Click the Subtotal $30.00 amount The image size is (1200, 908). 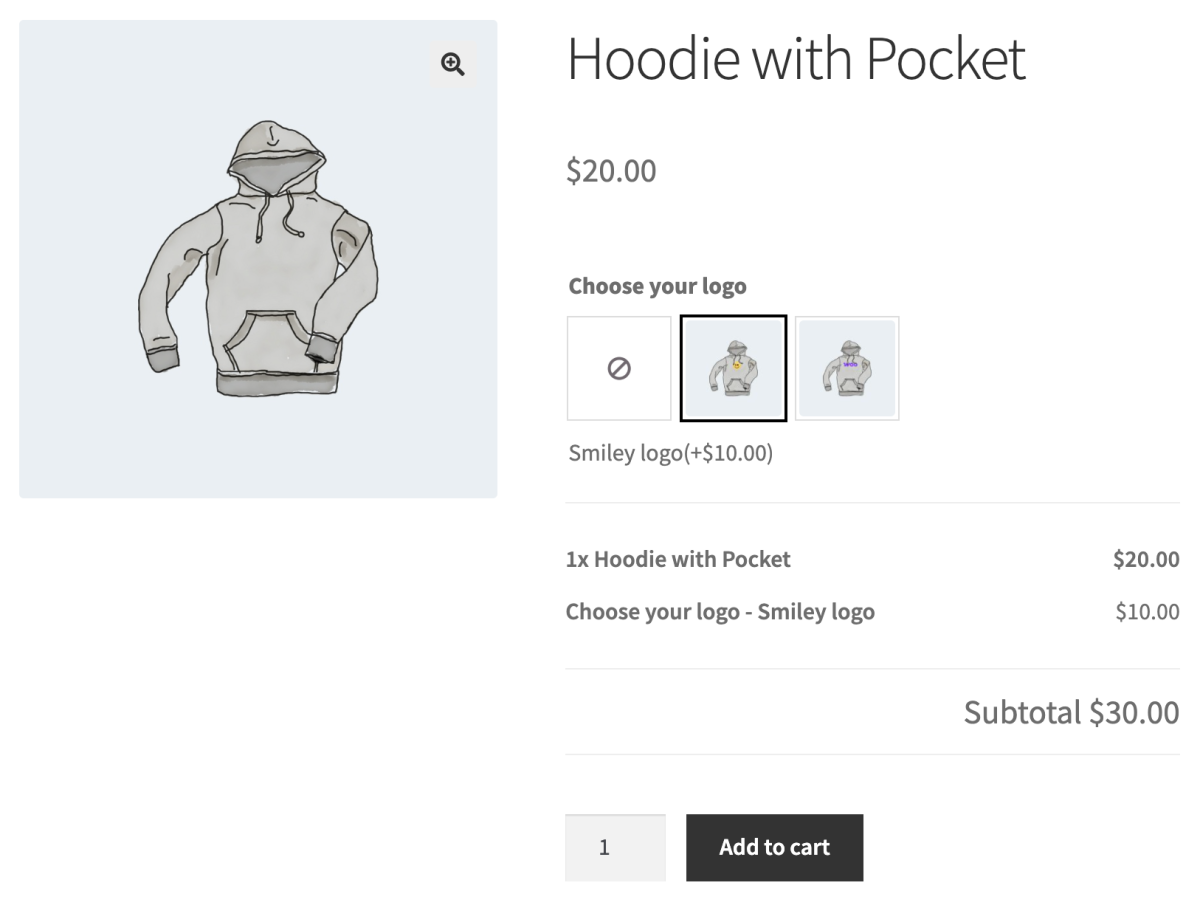pos(1070,712)
